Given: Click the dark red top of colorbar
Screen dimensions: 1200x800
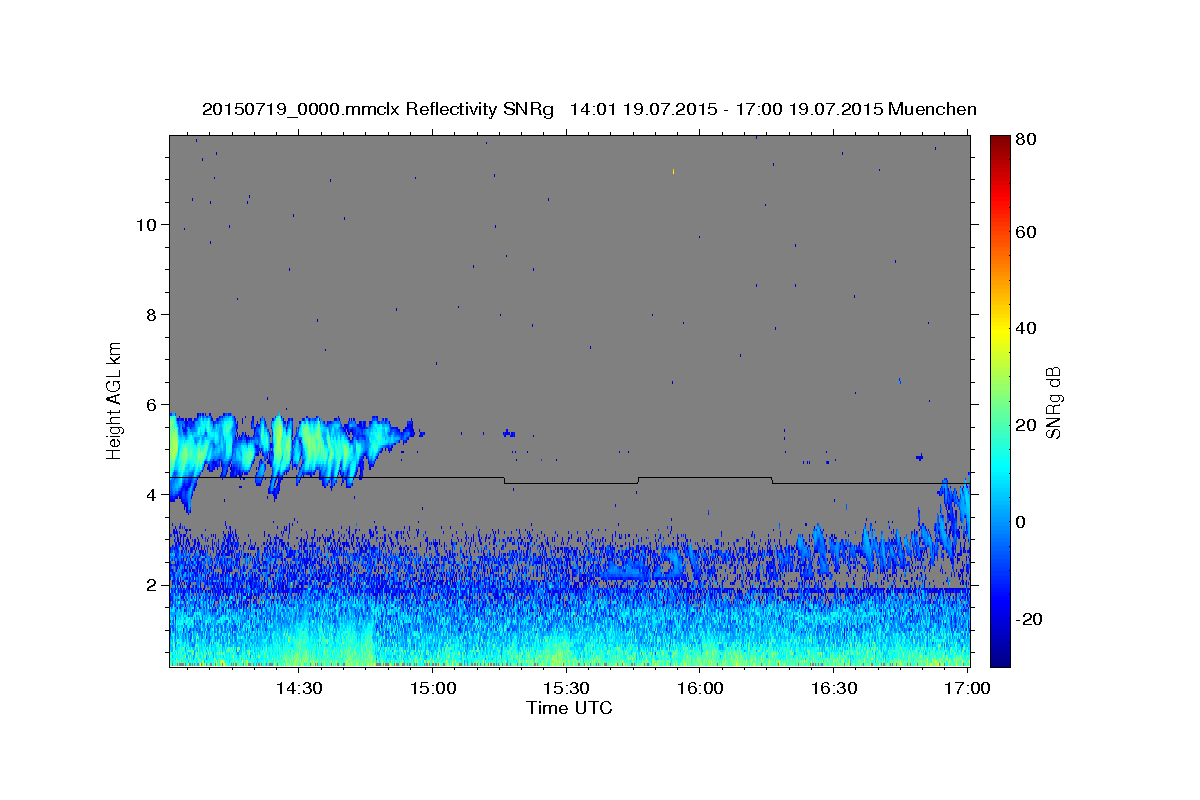Looking at the screenshot, I should pyautogui.click(x=1000, y=142).
